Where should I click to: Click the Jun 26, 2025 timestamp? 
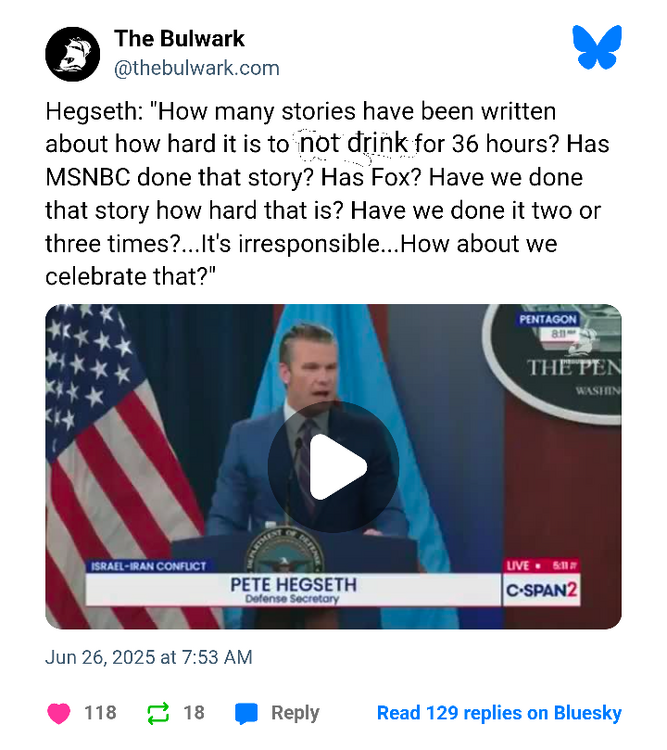click(149, 657)
